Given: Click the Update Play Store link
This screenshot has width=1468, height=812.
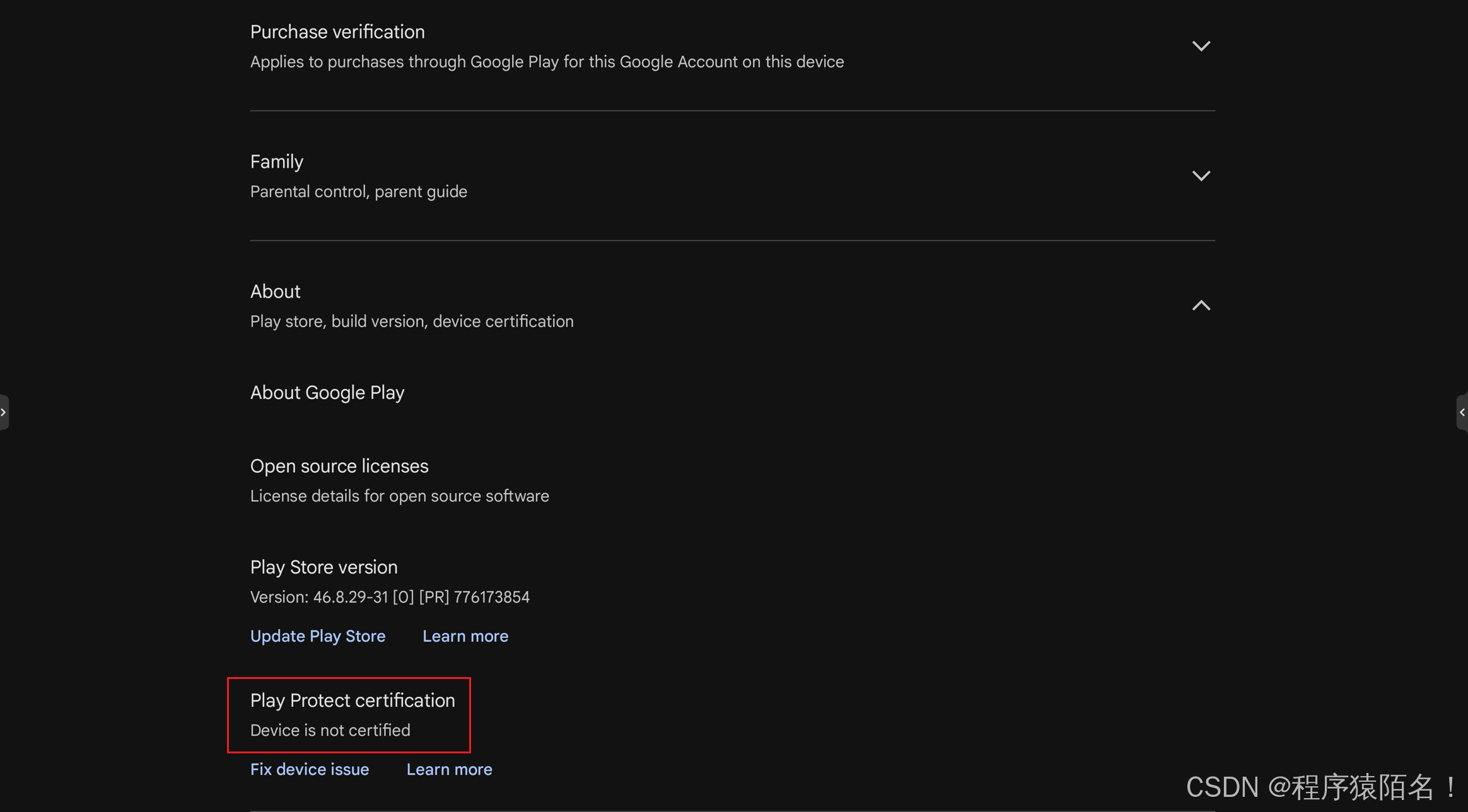Looking at the screenshot, I should [317, 636].
